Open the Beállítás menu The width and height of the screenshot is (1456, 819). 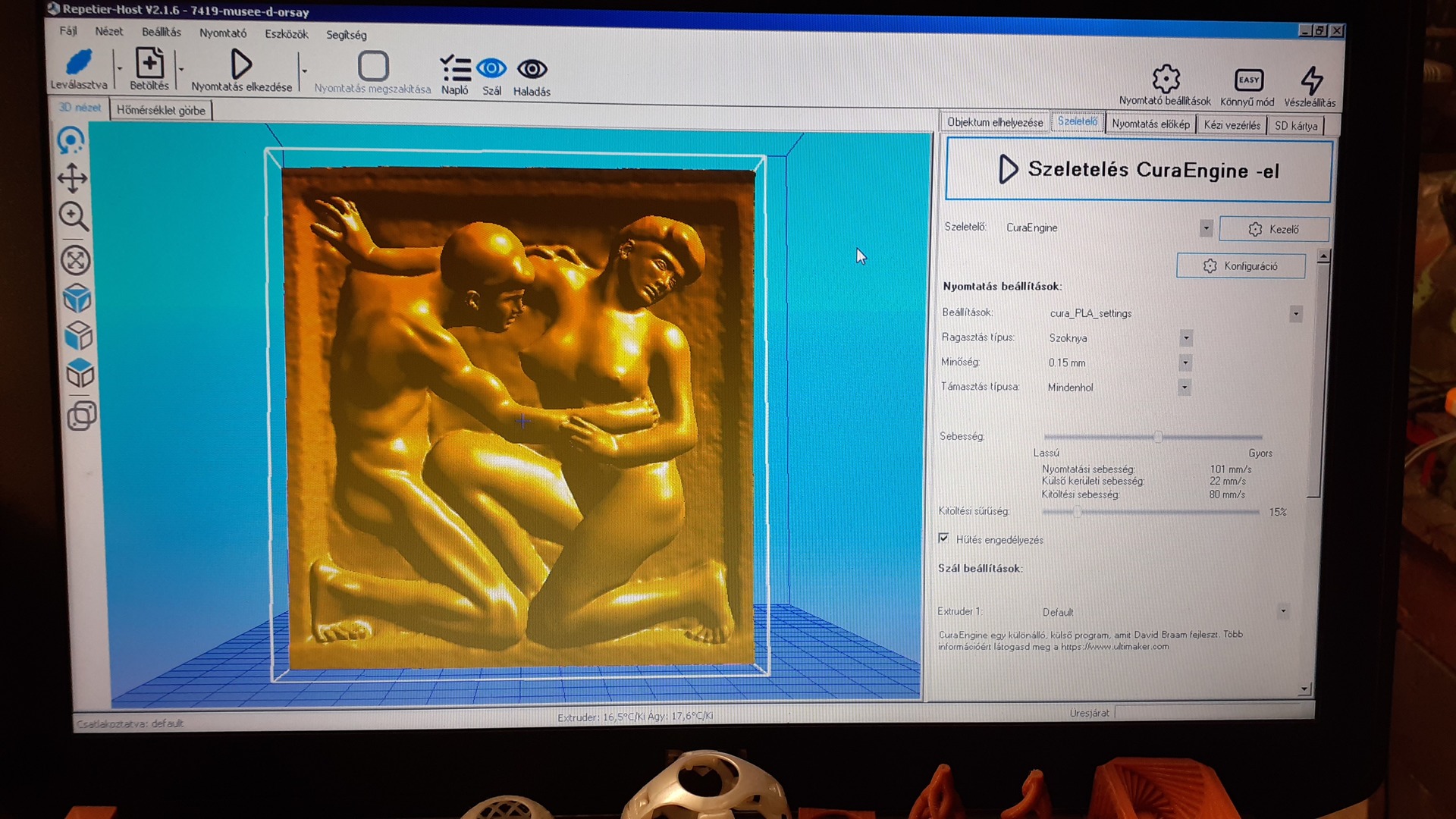(x=162, y=32)
